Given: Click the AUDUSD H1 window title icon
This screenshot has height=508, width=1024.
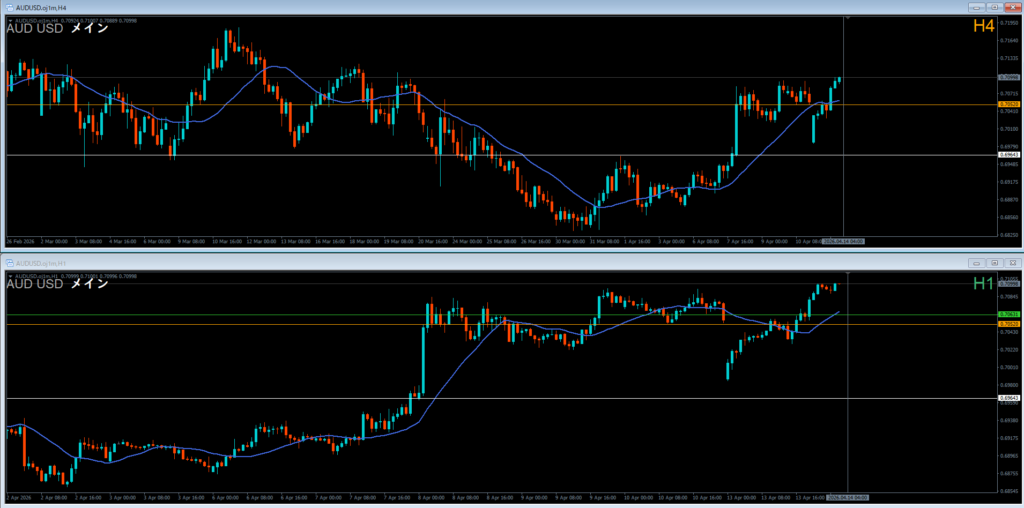Looking at the screenshot, I should coord(8,262).
